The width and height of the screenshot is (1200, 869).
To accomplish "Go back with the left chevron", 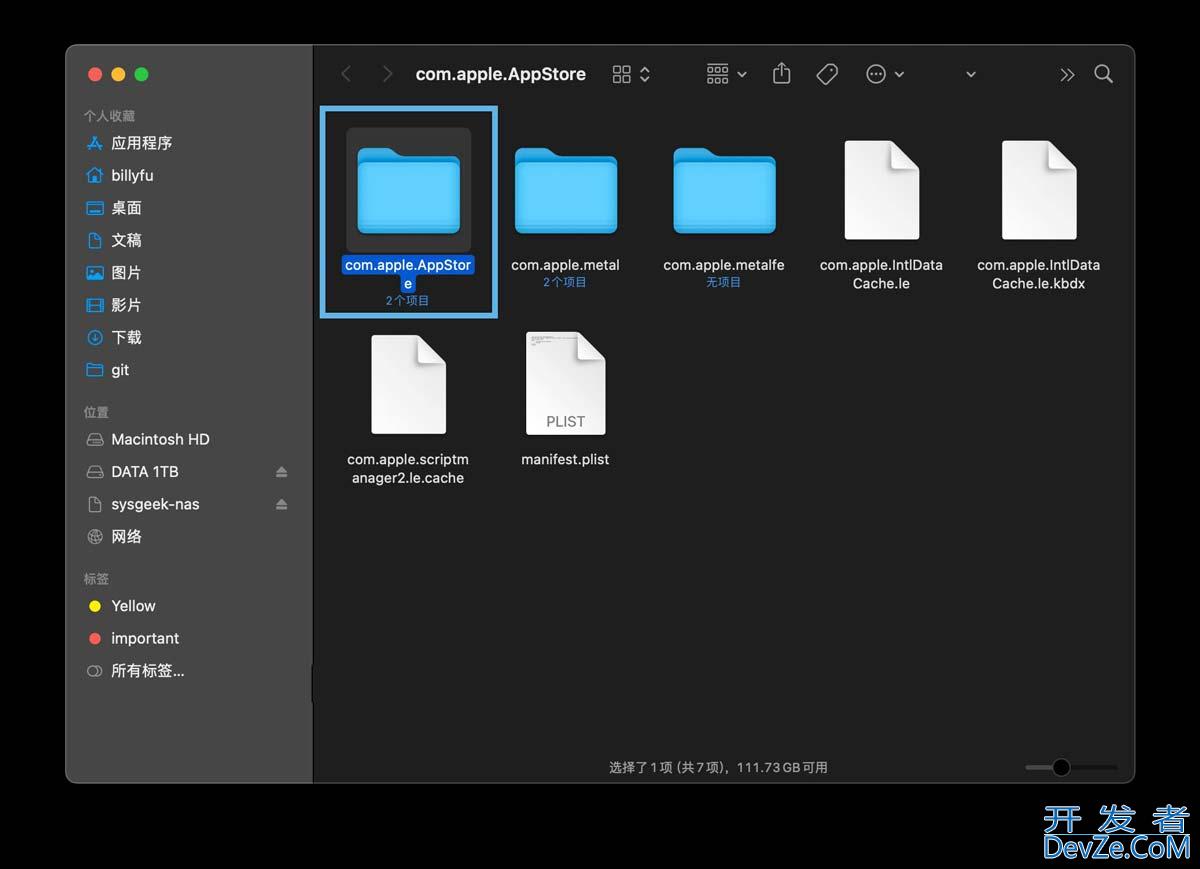I will click(x=346, y=74).
